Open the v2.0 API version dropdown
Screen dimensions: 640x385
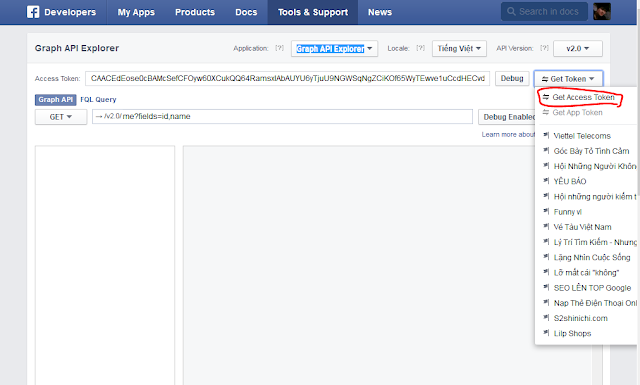(578, 49)
